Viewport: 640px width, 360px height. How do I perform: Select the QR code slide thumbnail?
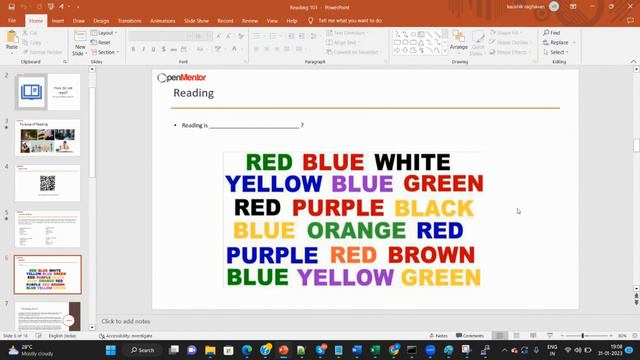[x=48, y=183]
